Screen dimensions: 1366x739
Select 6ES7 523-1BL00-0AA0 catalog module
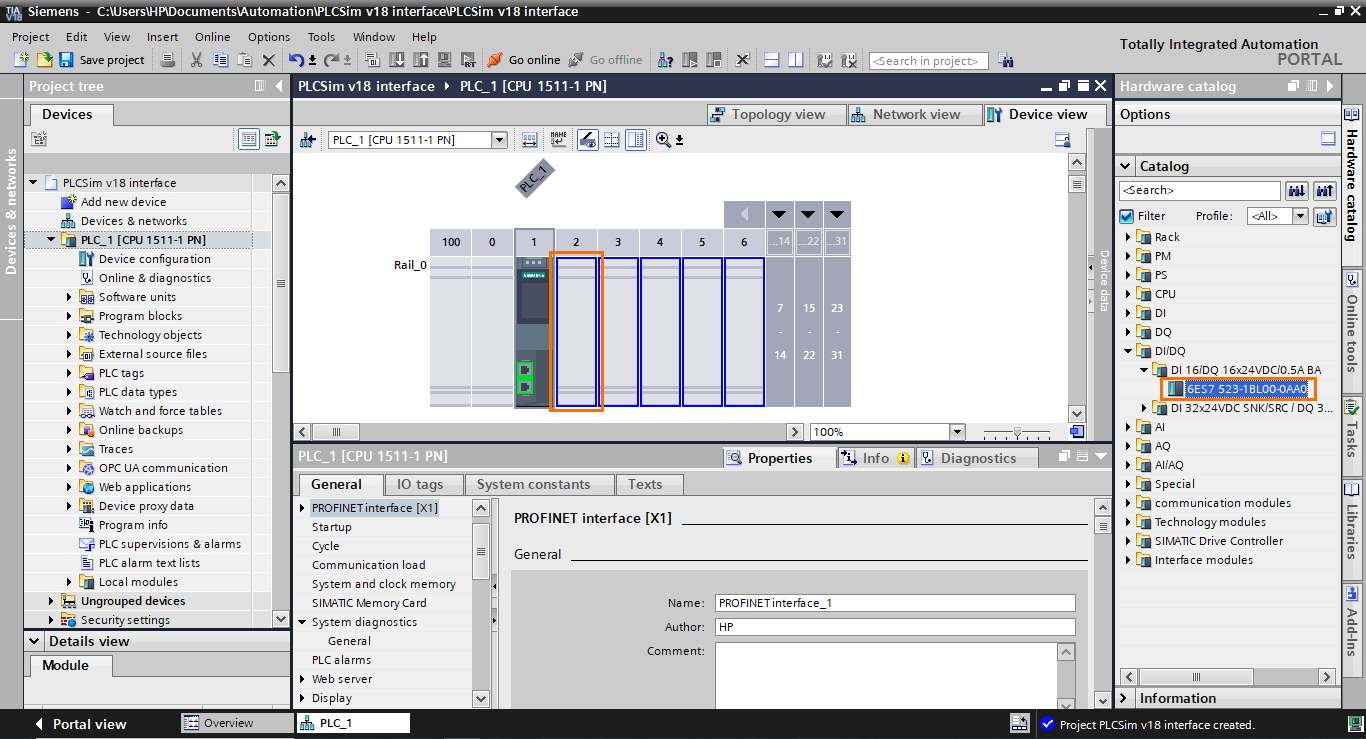[x=1246, y=389]
